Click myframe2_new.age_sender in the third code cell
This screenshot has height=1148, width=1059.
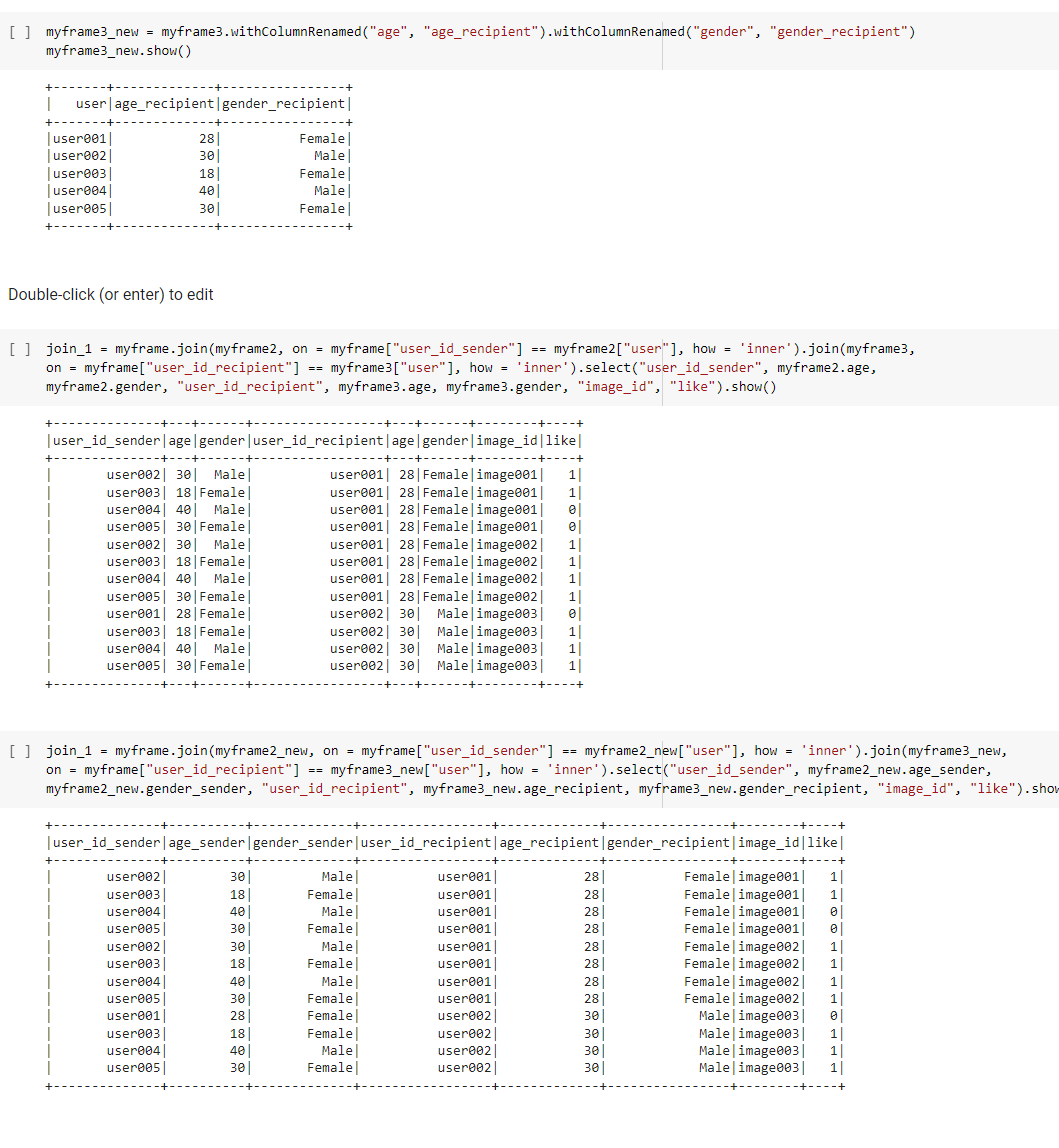click(896, 769)
